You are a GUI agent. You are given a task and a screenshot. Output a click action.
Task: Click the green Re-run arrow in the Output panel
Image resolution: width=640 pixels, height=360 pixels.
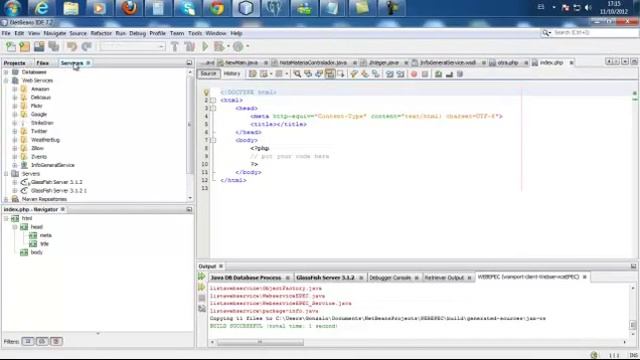202,277
